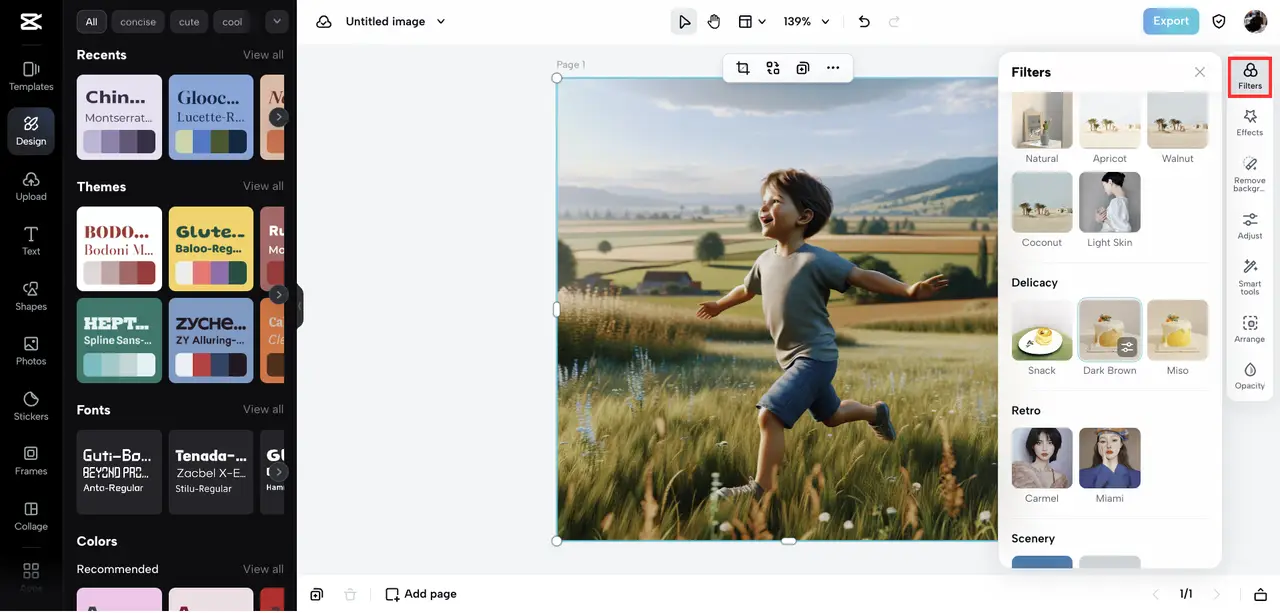Viewport: 1280px width, 613px height.
Task: View all Themes
Action: tap(263, 186)
